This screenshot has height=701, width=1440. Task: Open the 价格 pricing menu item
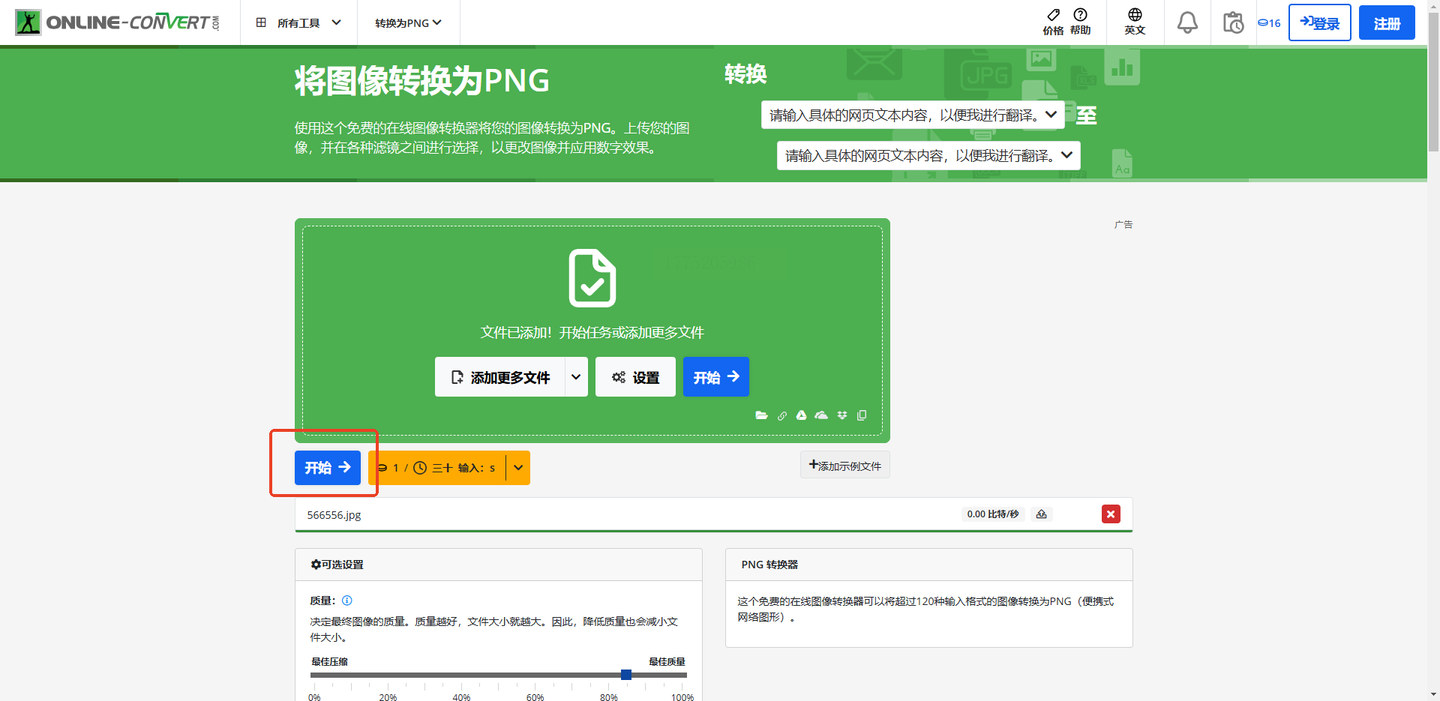(x=1053, y=22)
